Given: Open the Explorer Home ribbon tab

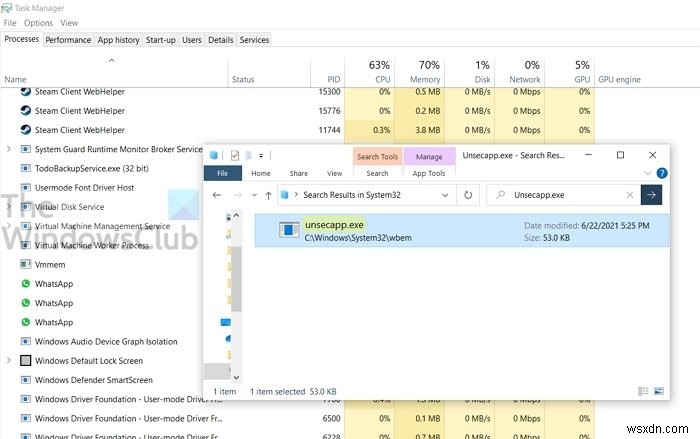Looking at the screenshot, I should tap(261, 173).
